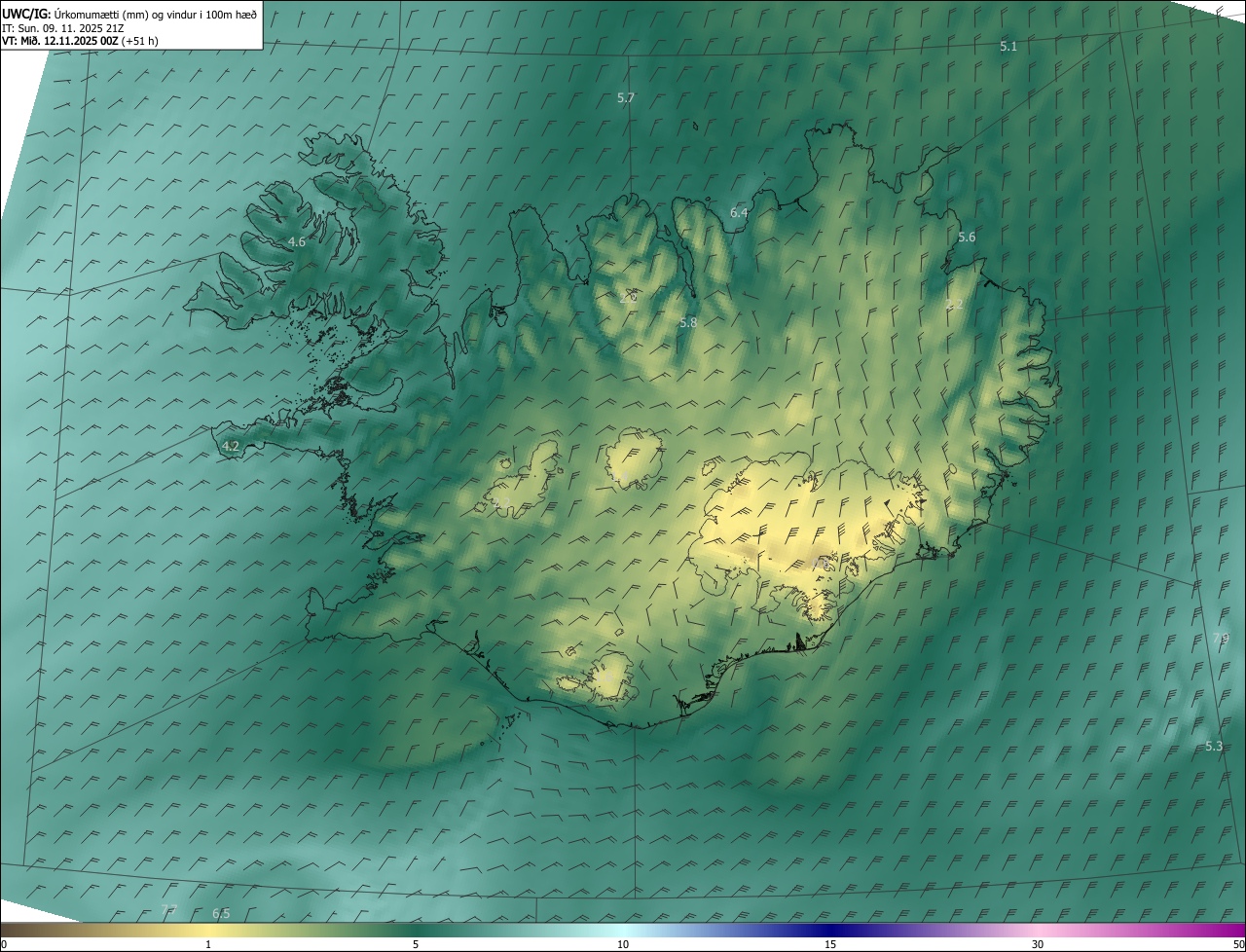Image resolution: width=1246 pixels, height=952 pixels.
Task: Click the colour scale tick label 10
Action: coord(623,945)
